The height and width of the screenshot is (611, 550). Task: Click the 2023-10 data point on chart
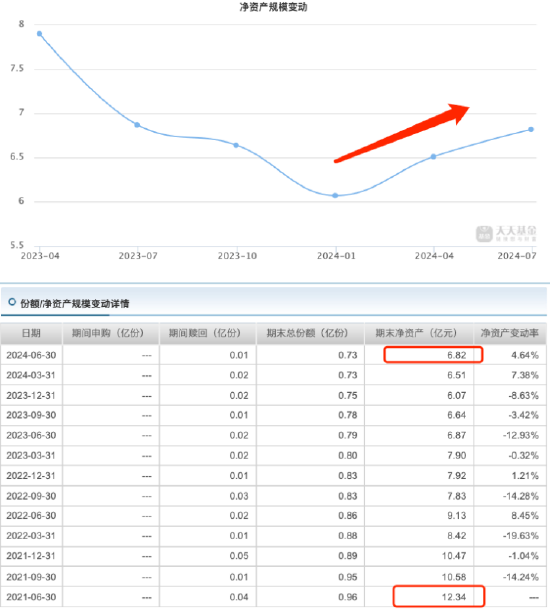tap(236, 145)
